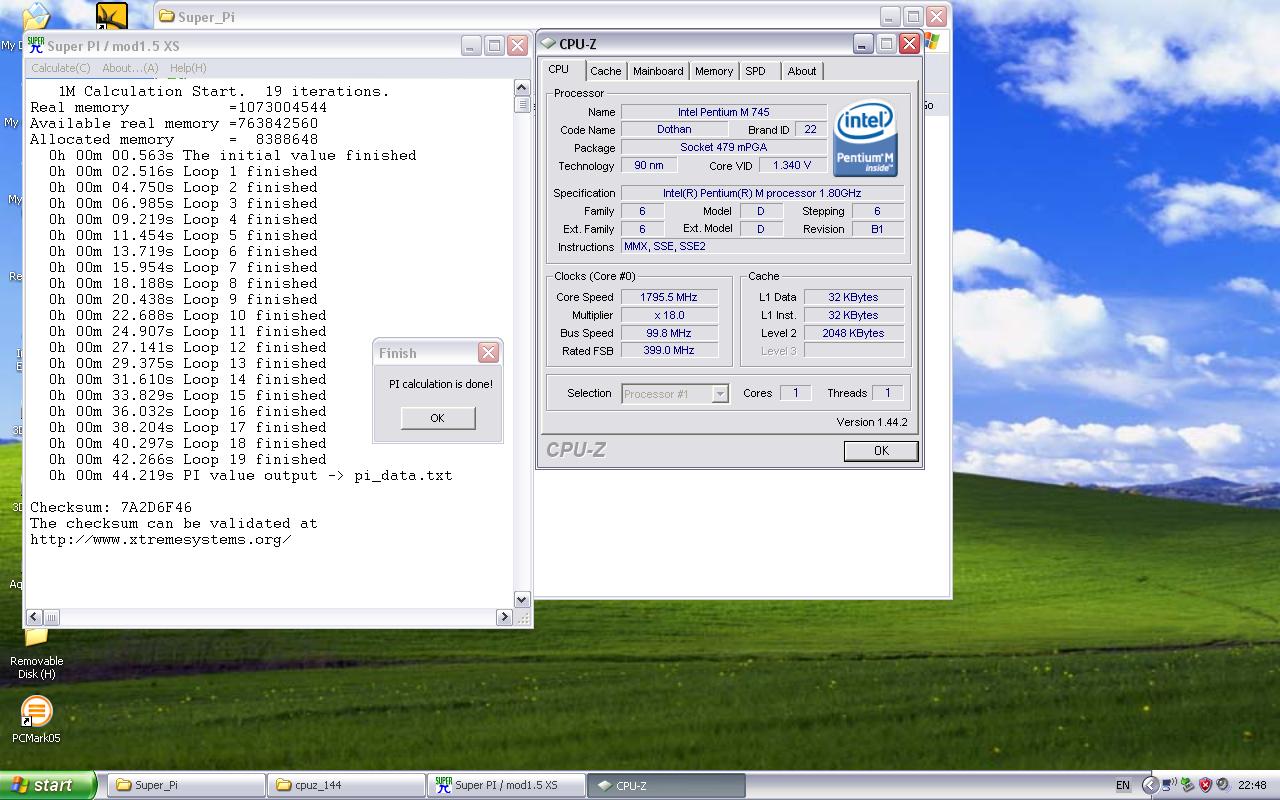Open the yellow bird shortcut icon on desktop
1280x800 pixels.
(x=112, y=16)
